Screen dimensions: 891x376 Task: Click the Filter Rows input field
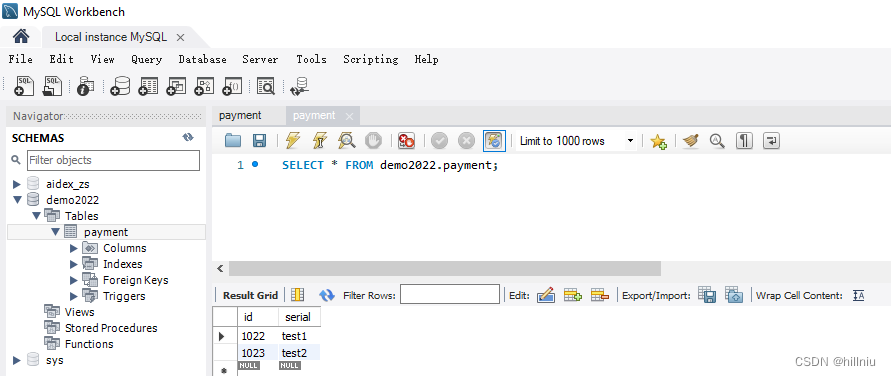tap(449, 295)
